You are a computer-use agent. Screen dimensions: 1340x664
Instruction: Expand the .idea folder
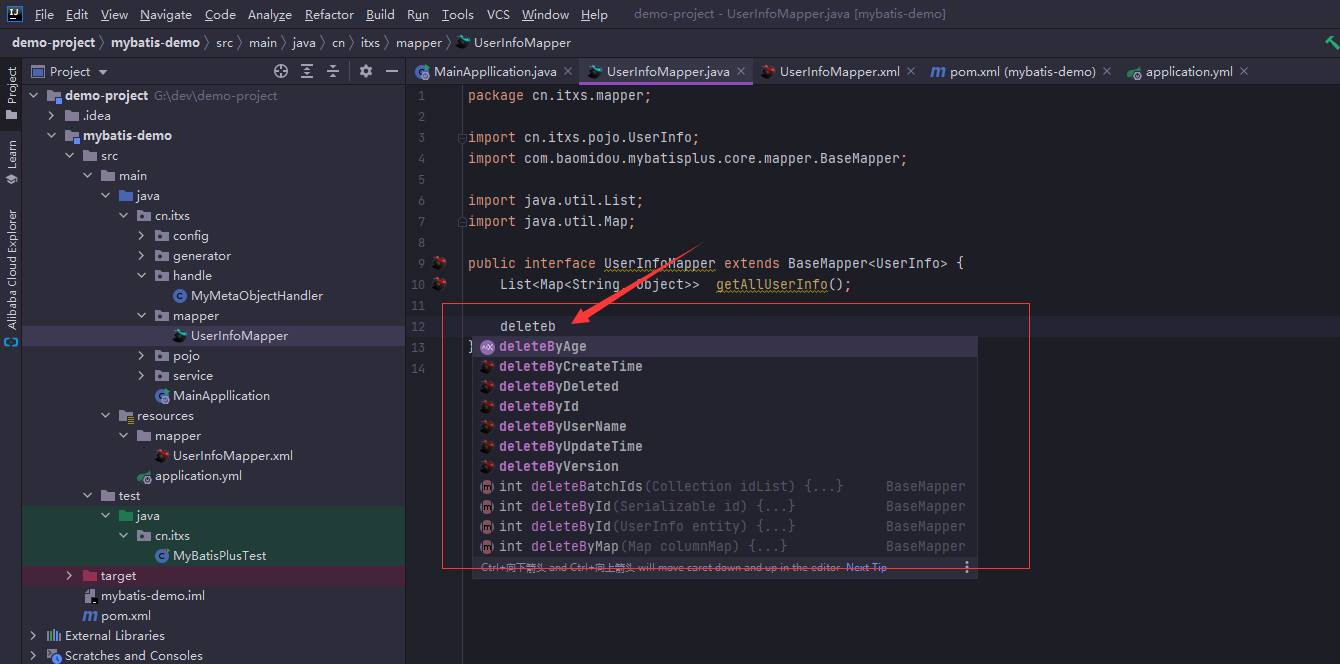pyautogui.click(x=51, y=115)
